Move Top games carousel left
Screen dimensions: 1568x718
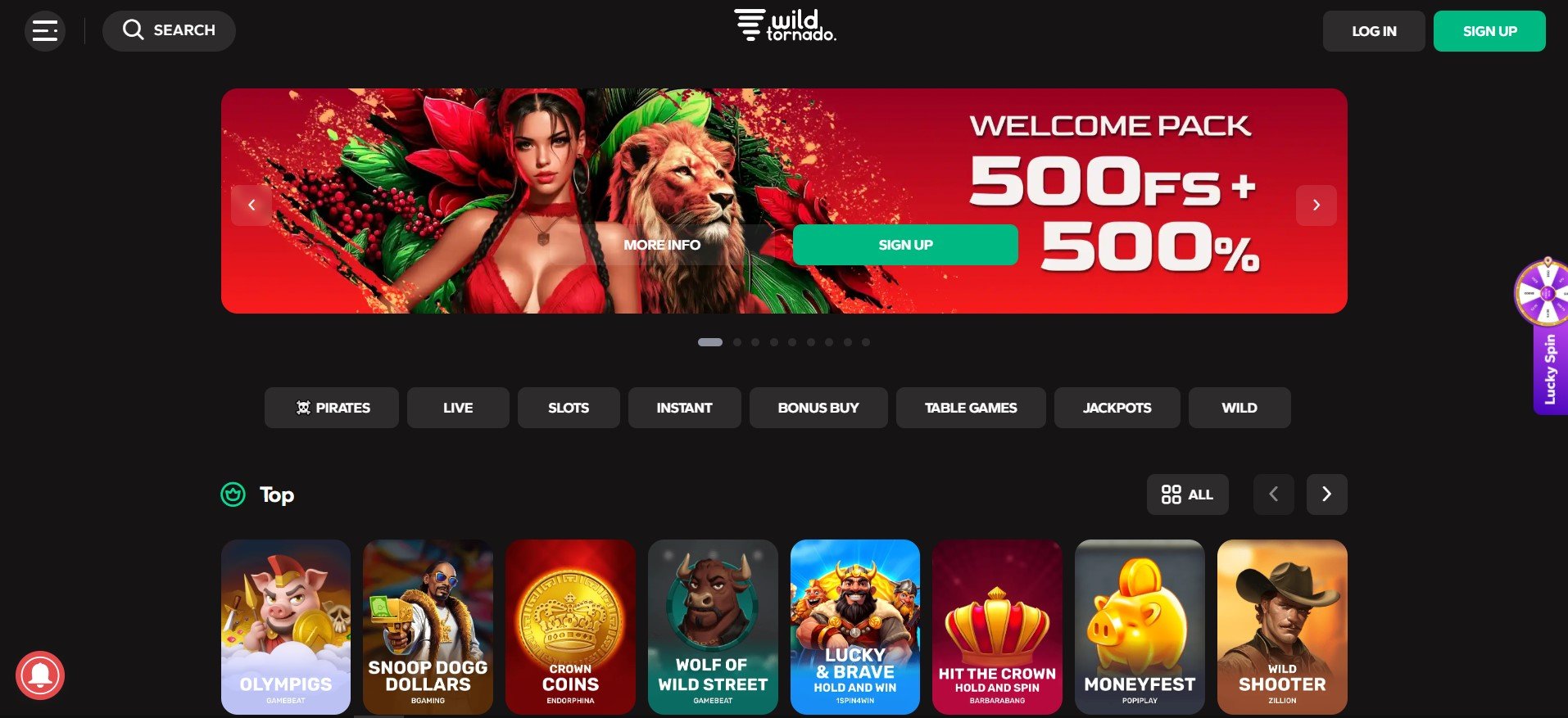(1274, 494)
